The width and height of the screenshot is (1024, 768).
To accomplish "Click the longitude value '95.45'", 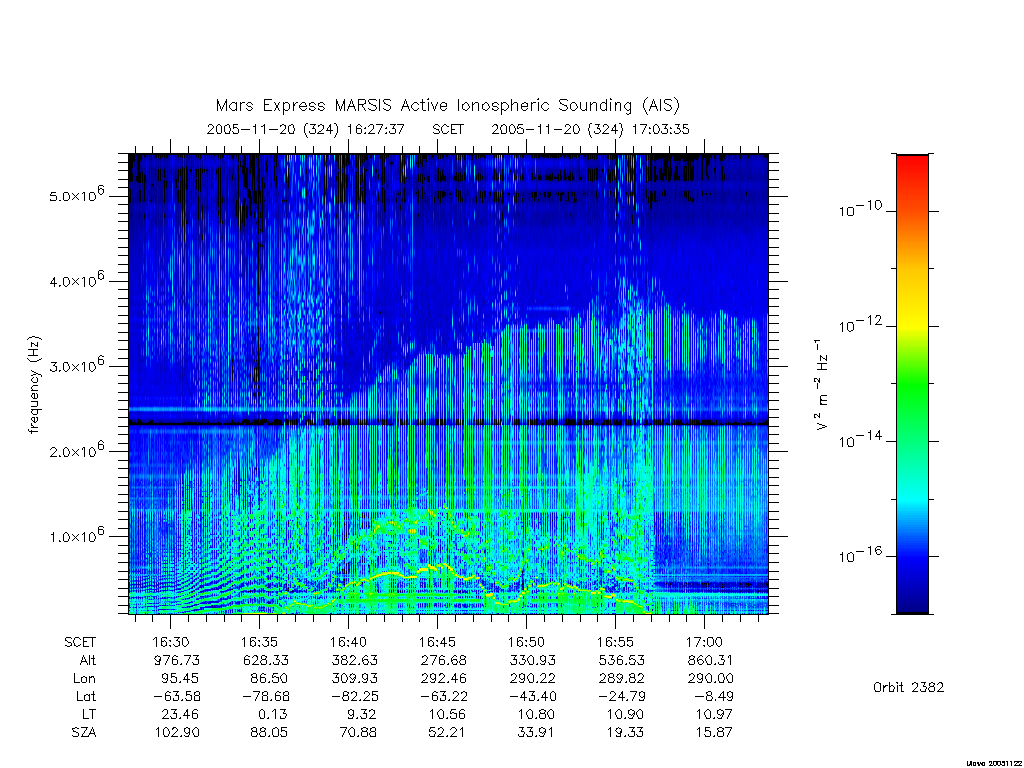I will coord(180,679).
